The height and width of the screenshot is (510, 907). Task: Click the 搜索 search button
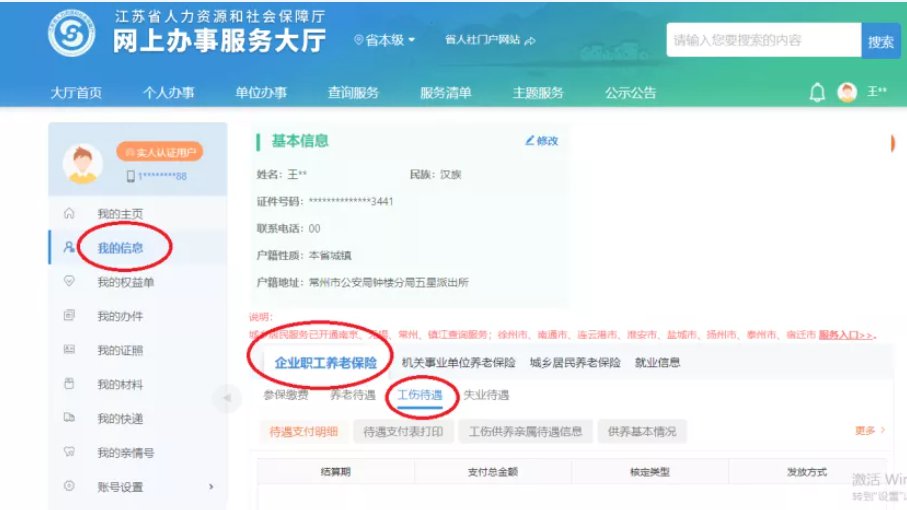(x=881, y=41)
